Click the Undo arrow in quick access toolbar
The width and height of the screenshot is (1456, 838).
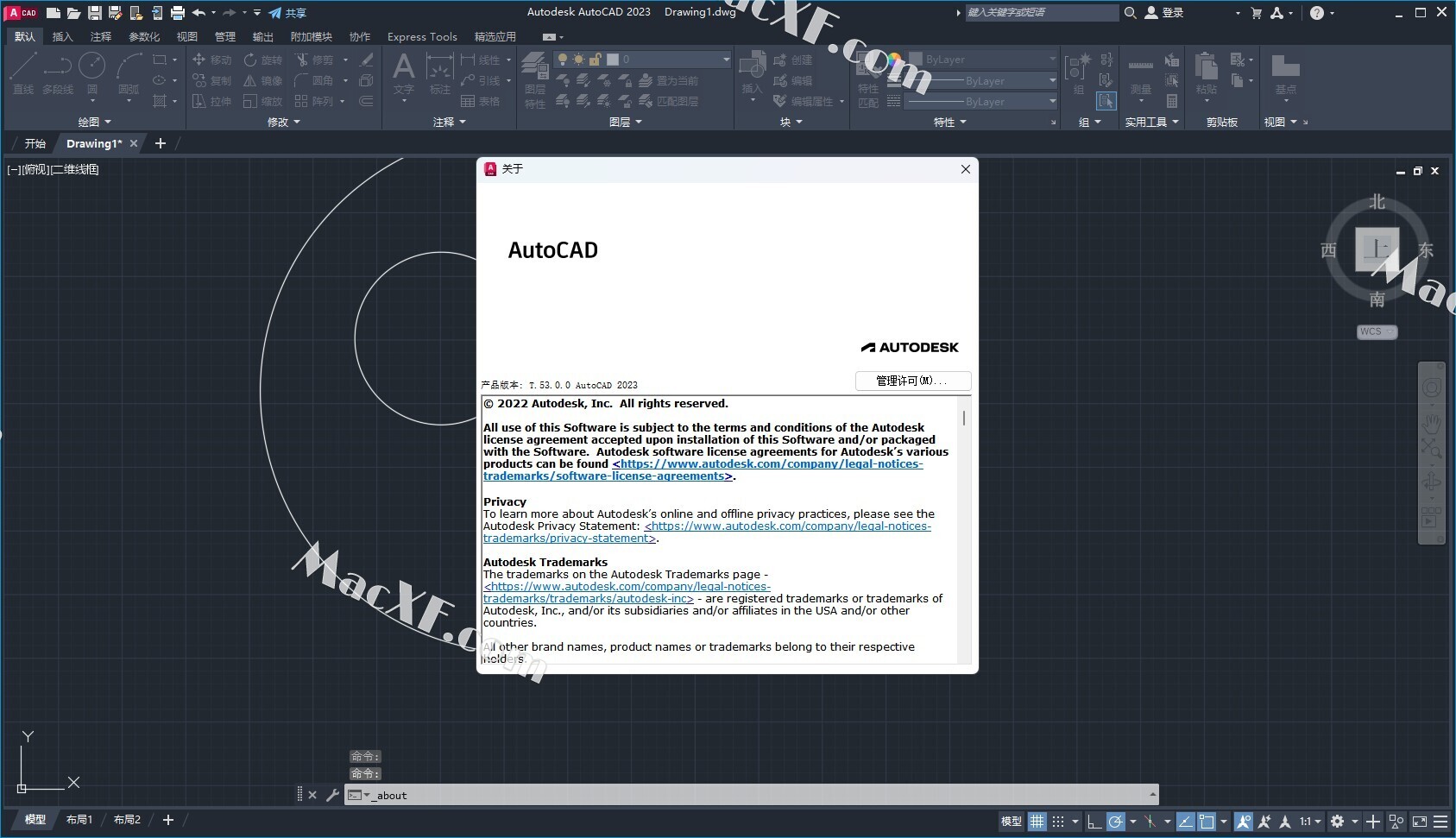199,13
